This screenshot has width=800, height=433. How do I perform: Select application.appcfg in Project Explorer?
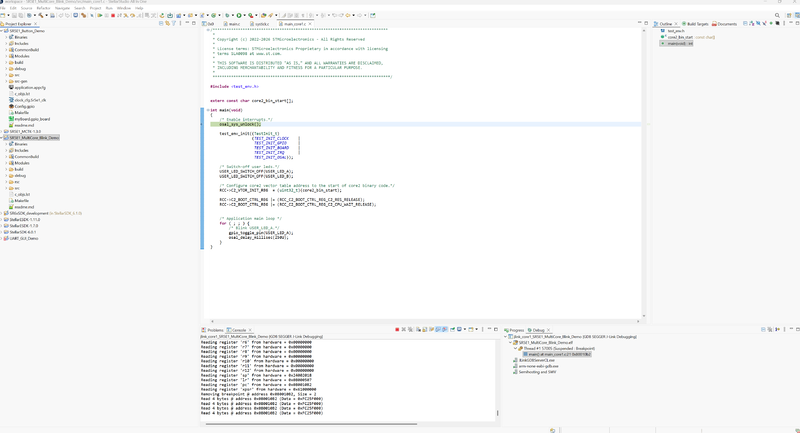click(30, 88)
